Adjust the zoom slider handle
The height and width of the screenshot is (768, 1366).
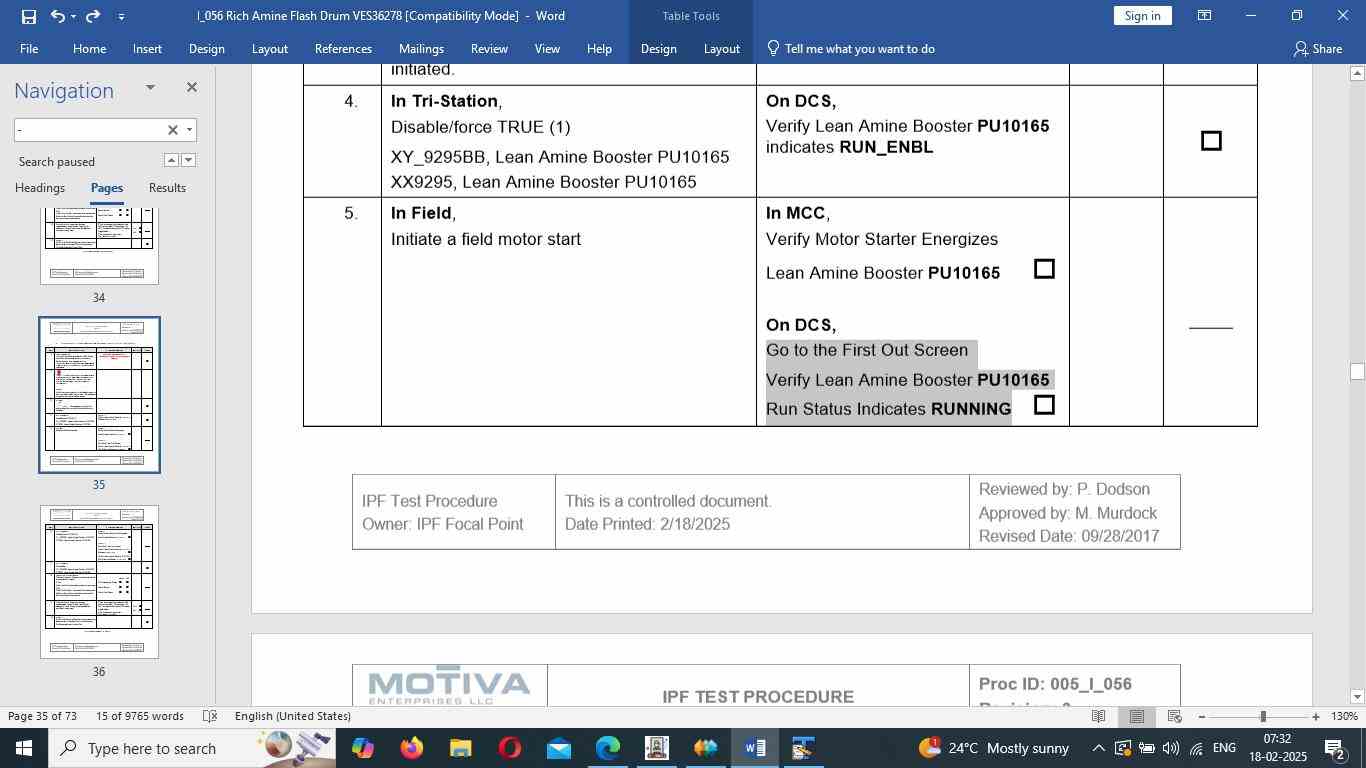pos(1263,716)
